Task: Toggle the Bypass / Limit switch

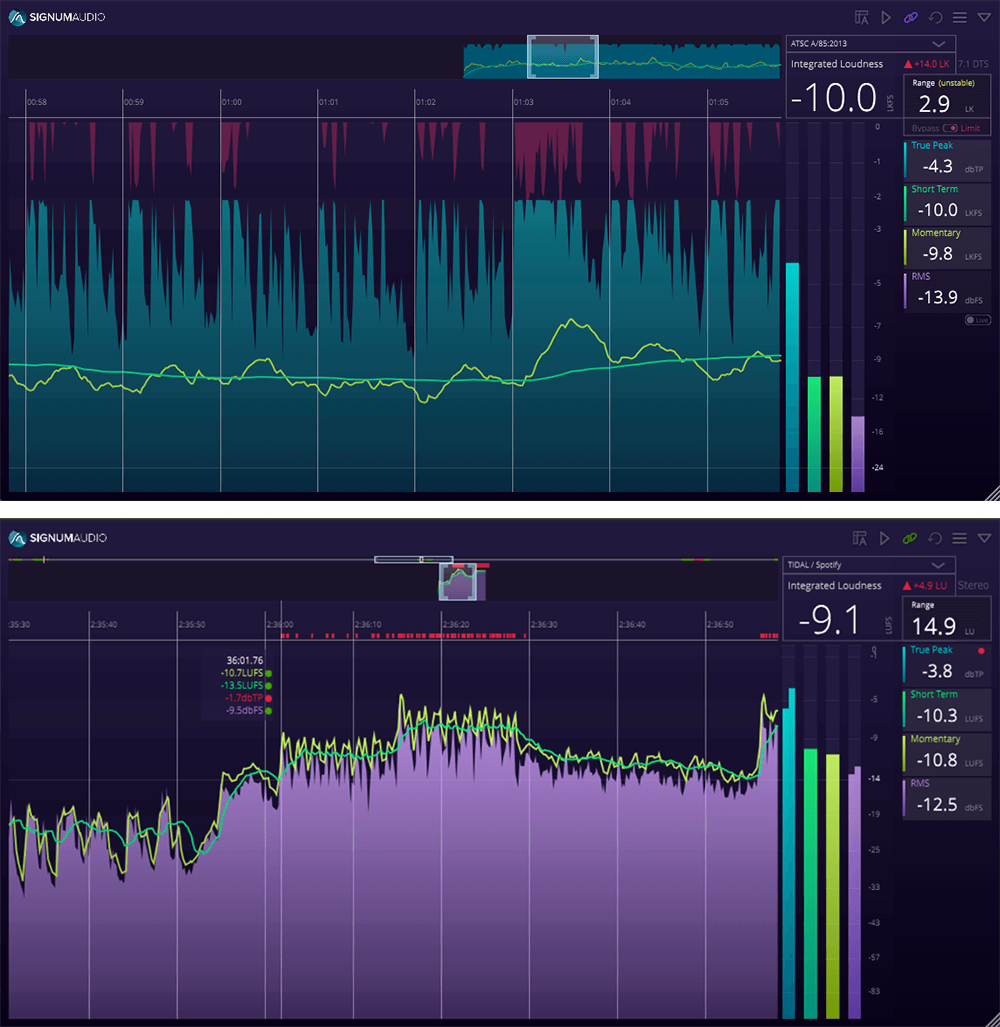Action: click(x=949, y=128)
